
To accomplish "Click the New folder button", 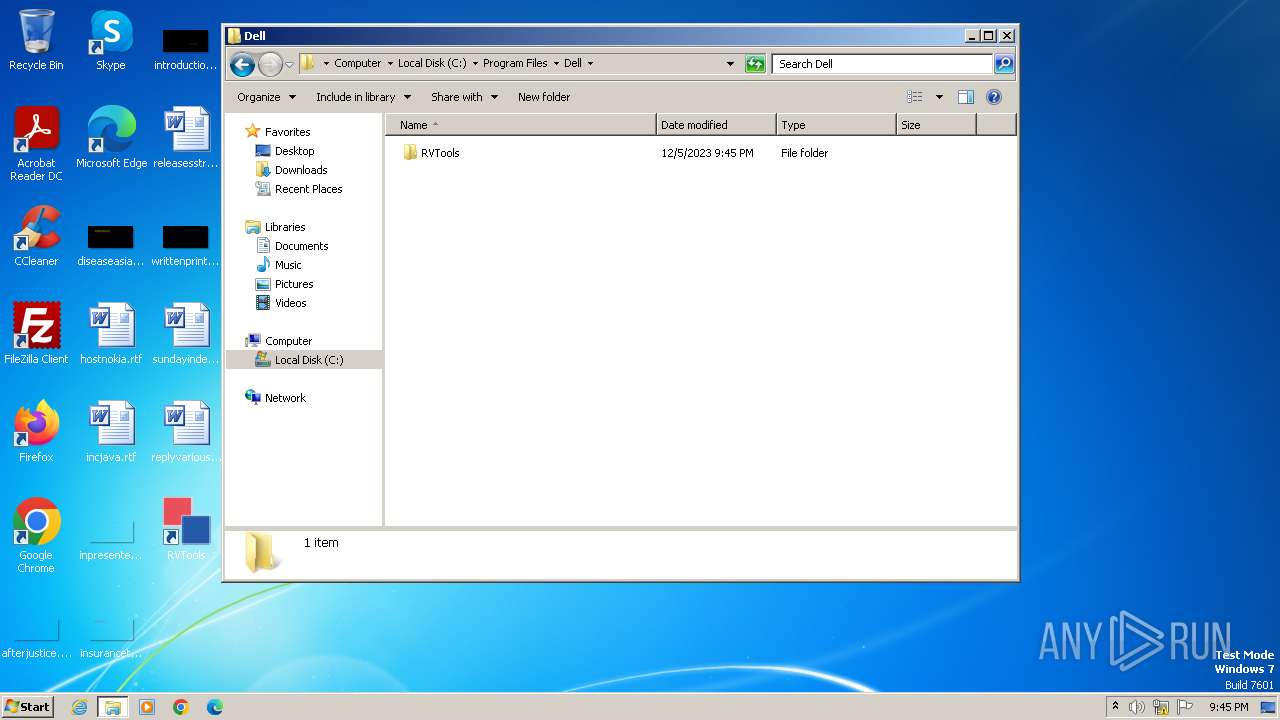I will point(544,97).
